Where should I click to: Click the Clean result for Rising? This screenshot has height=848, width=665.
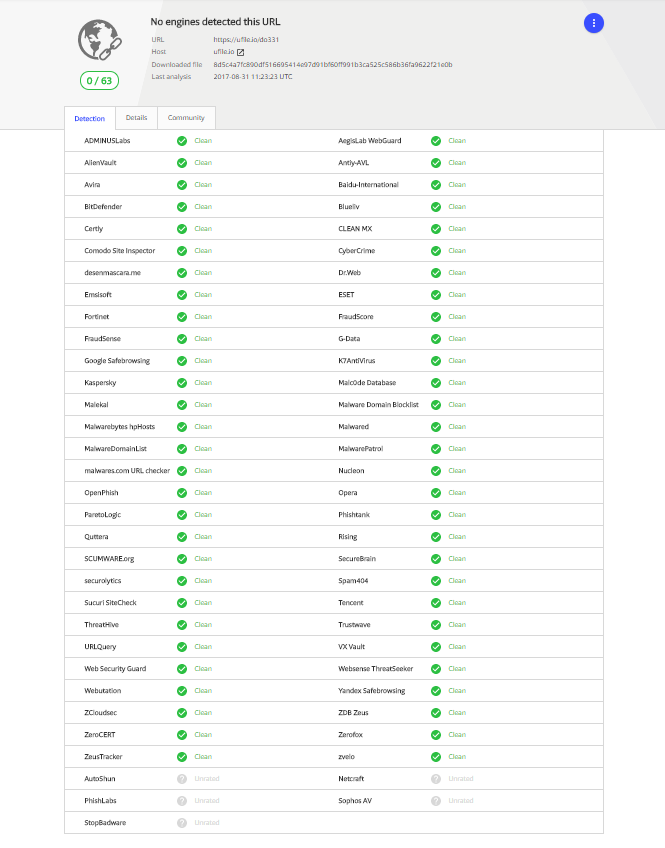pos(457,537)
